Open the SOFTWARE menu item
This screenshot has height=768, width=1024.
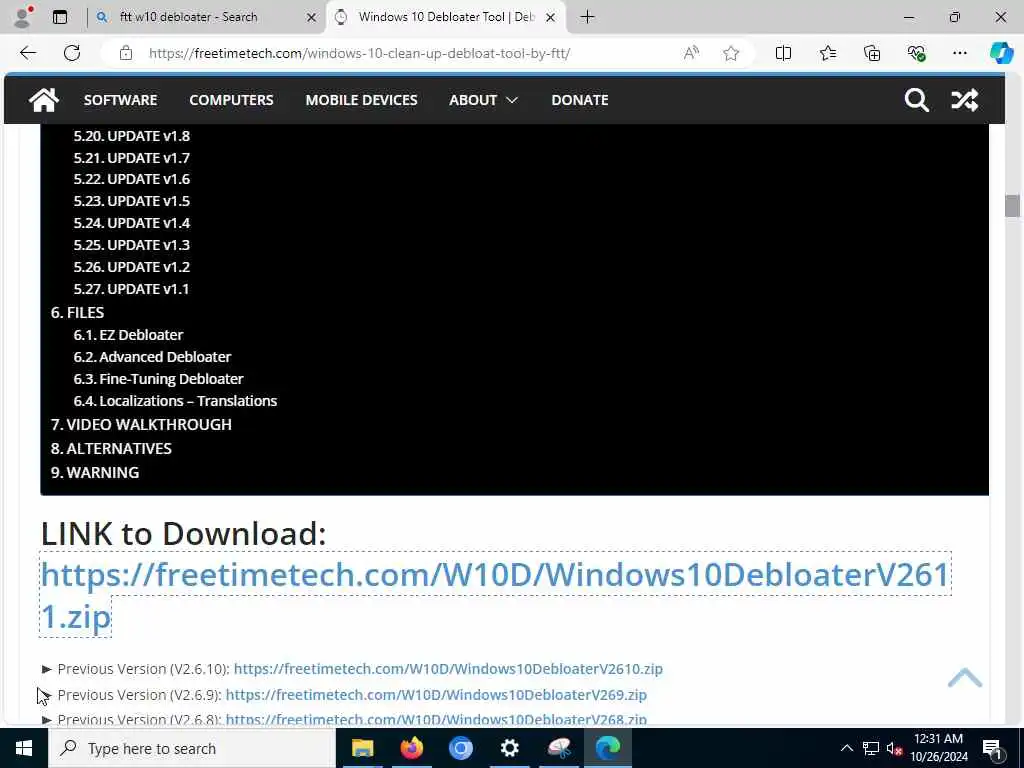tap(120, 100)
